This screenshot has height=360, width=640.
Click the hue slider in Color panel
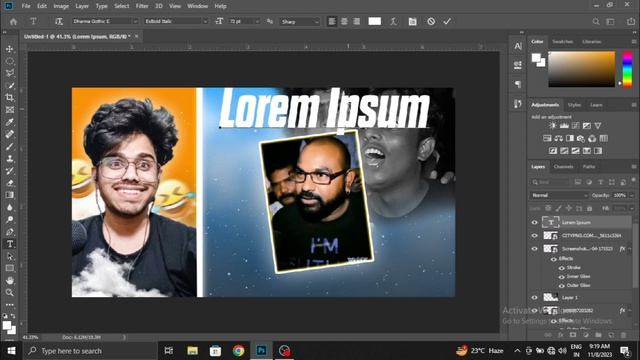627,69
